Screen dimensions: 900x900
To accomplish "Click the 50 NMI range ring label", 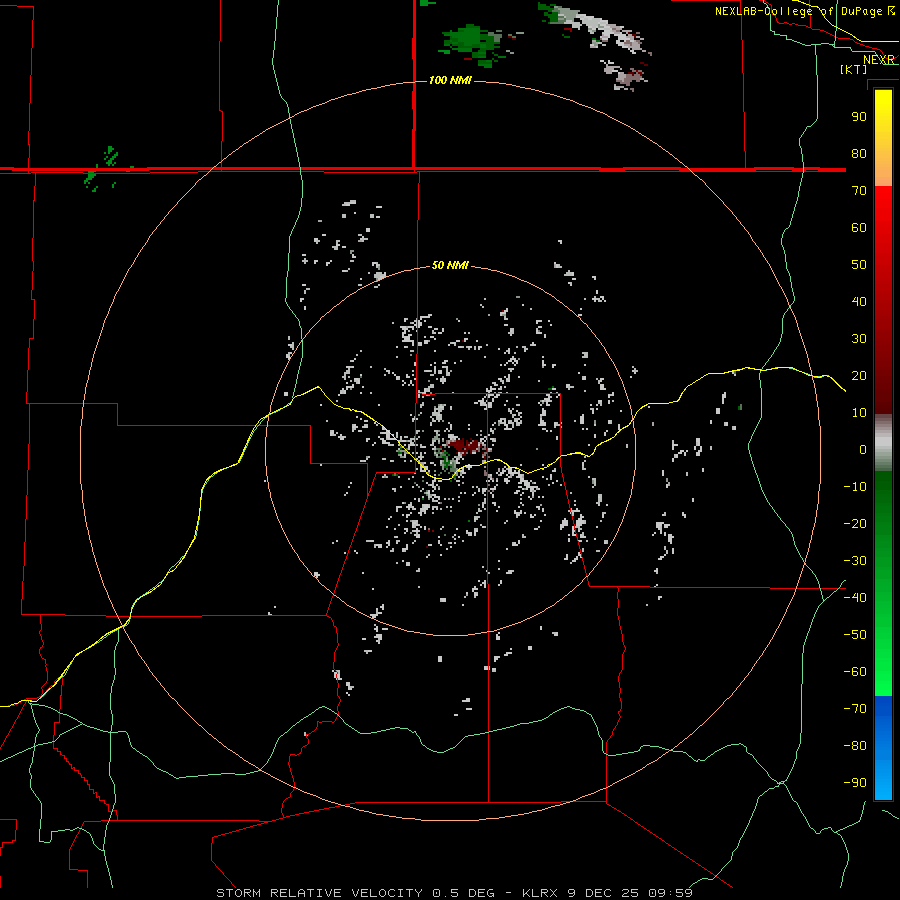I will pyautogui.click(x=450, y=265).
